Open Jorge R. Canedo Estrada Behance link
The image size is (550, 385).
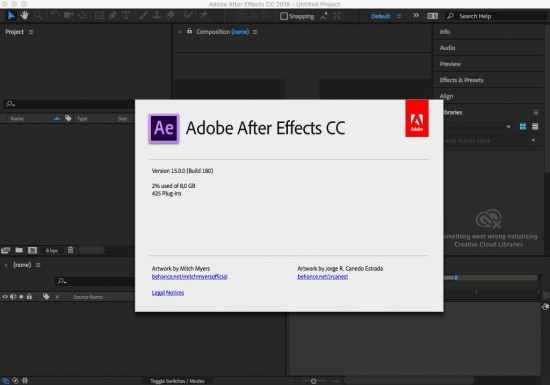[x=323, y=277]
